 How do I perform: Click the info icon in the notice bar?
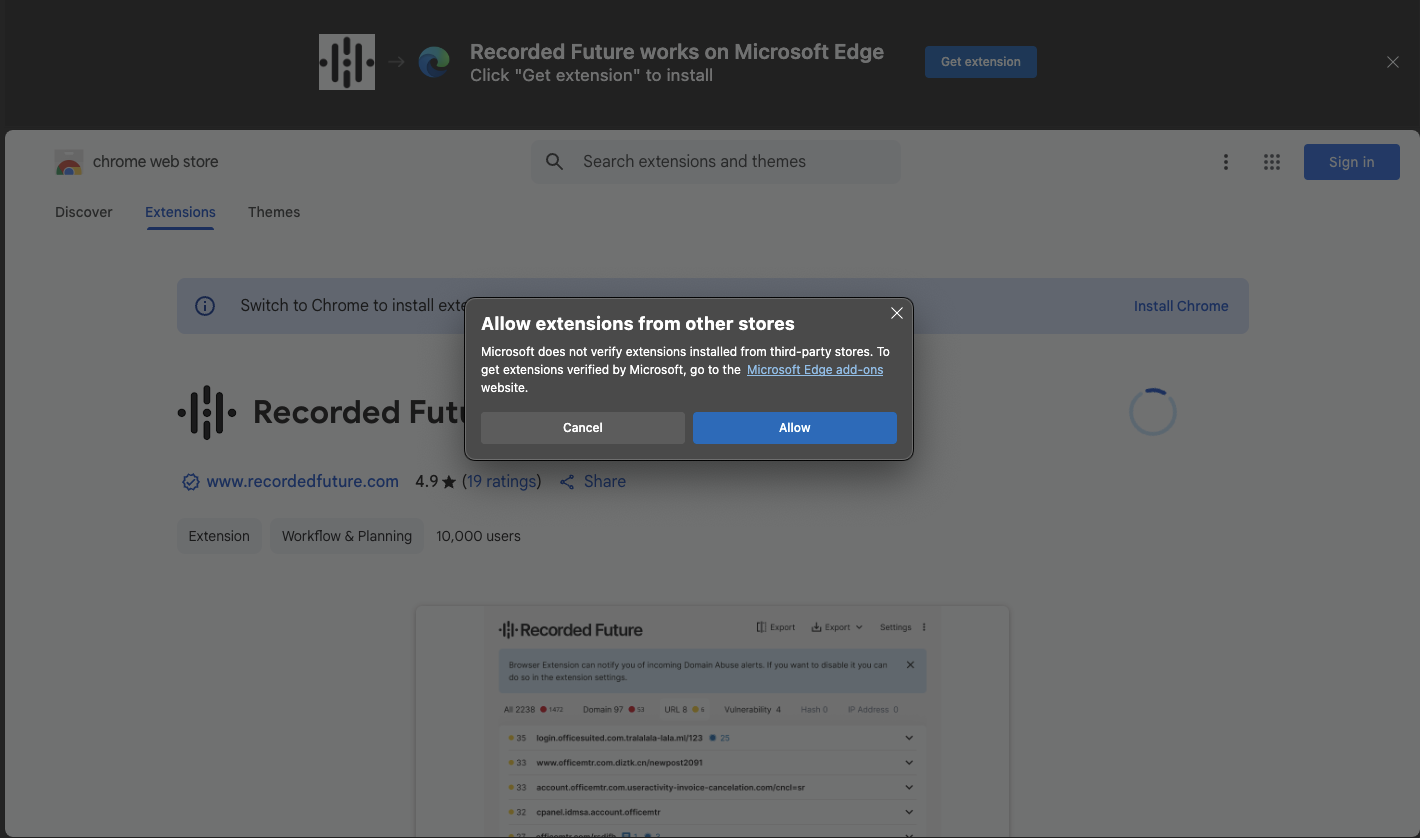coord(205,306)
